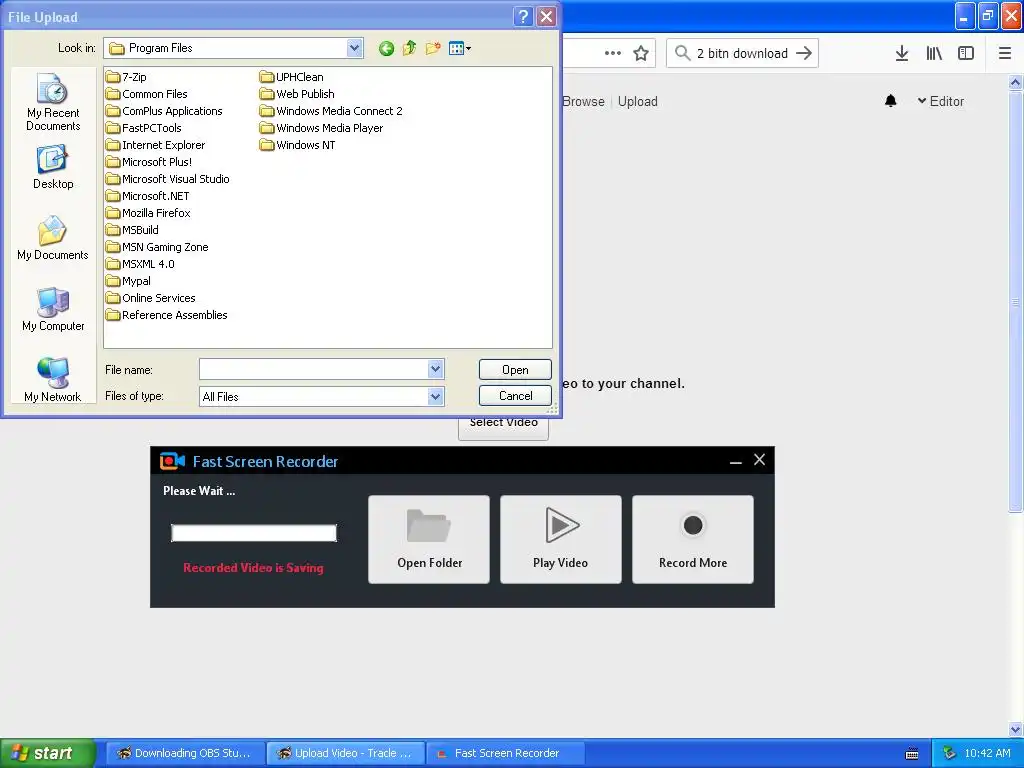
Task: Select Microsoft Plus! folder
Action: point(150,162)
